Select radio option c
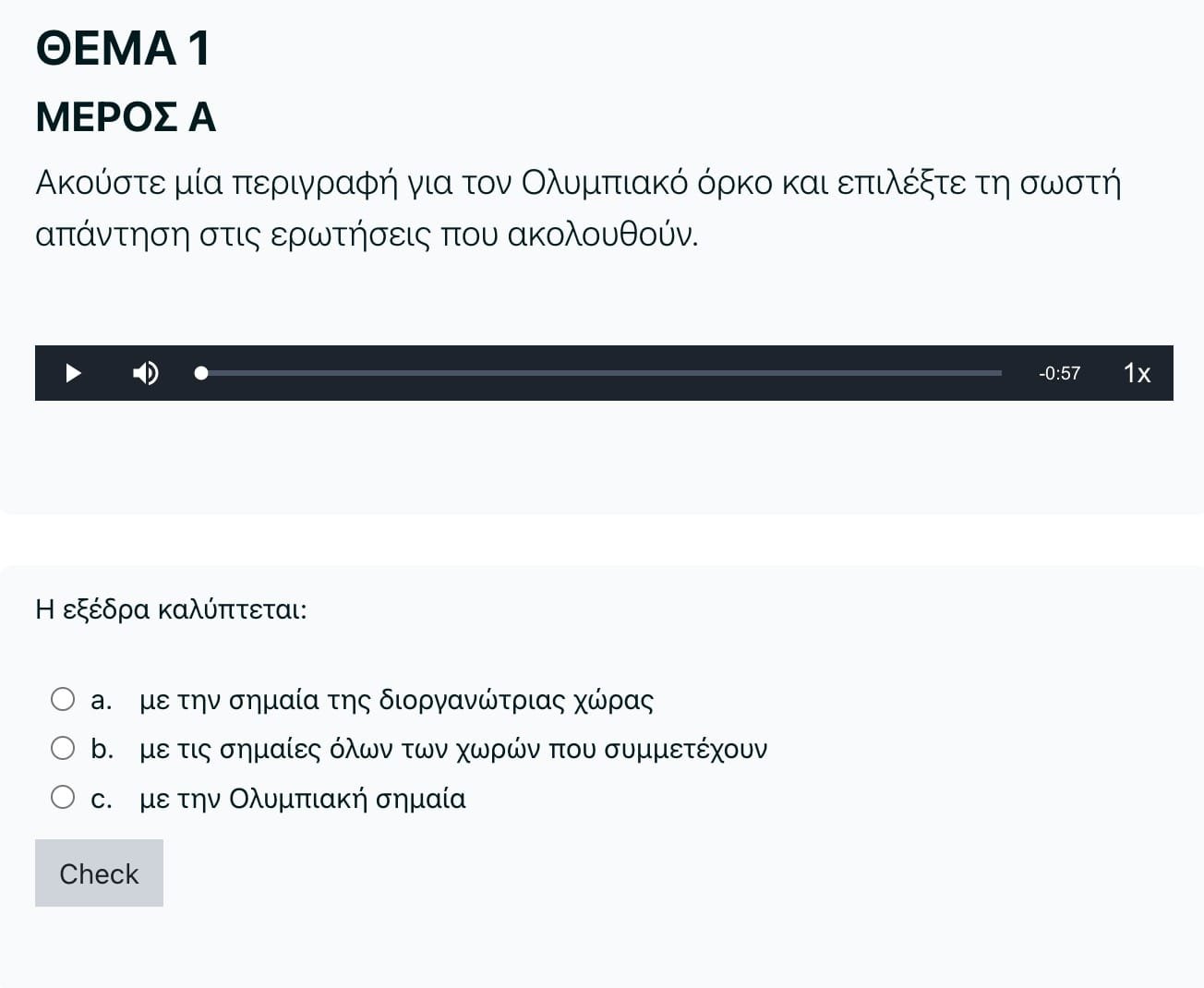Image resolution: width=1204 pixels, height=988 pixels. tap(63, 797)
